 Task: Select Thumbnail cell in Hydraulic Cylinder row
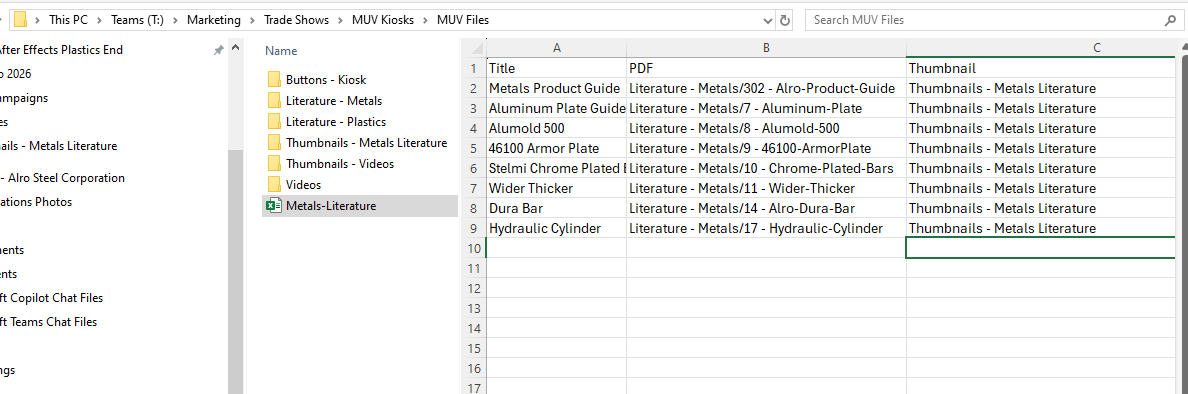click(1041, 228)
